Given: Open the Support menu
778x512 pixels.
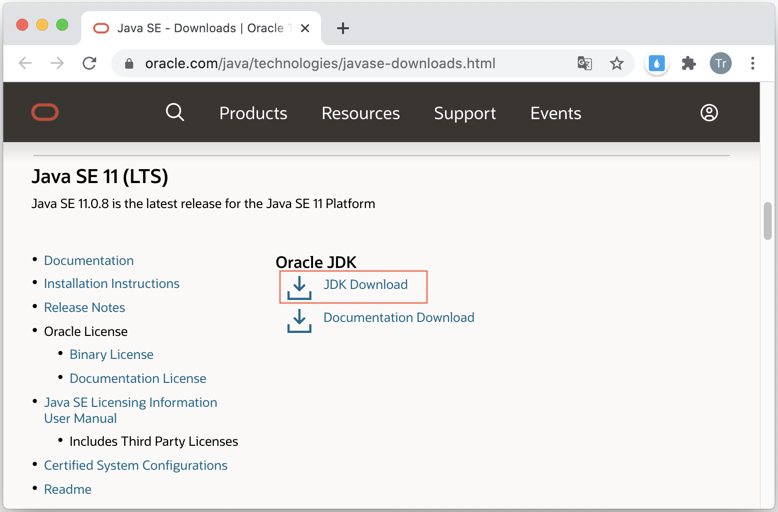Looking at the screenshot, I should pos(465,114).
